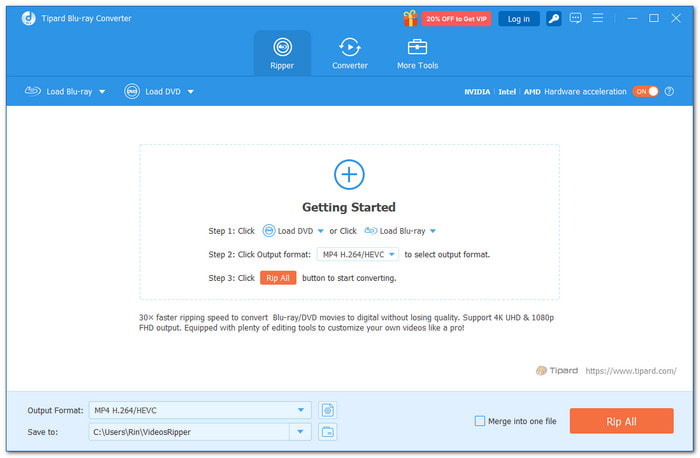Click the Tipard app logo icon
Screen dimensions: 700x458
tap(29, 18)
